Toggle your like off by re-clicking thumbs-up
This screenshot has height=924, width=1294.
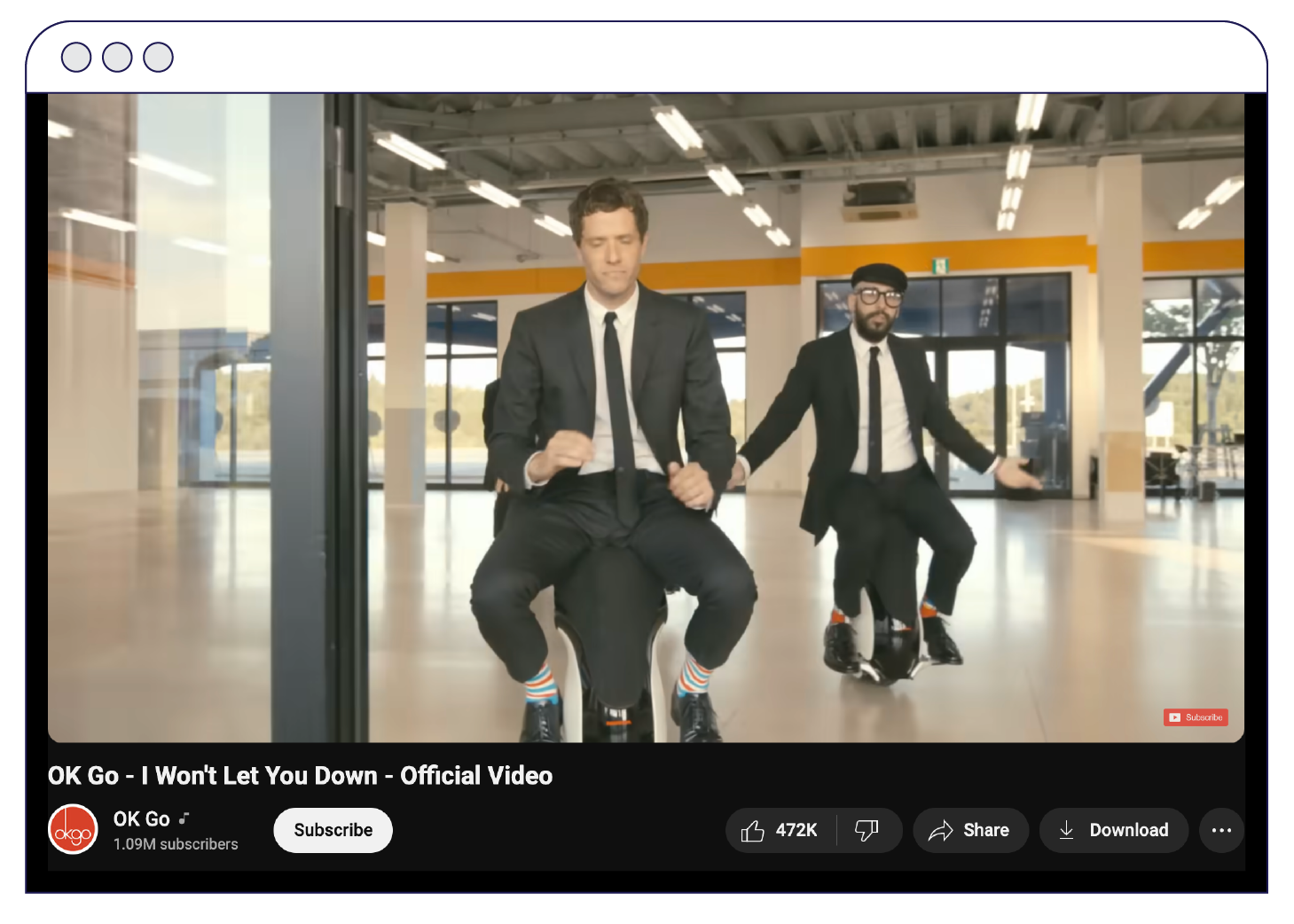point(754,830)
